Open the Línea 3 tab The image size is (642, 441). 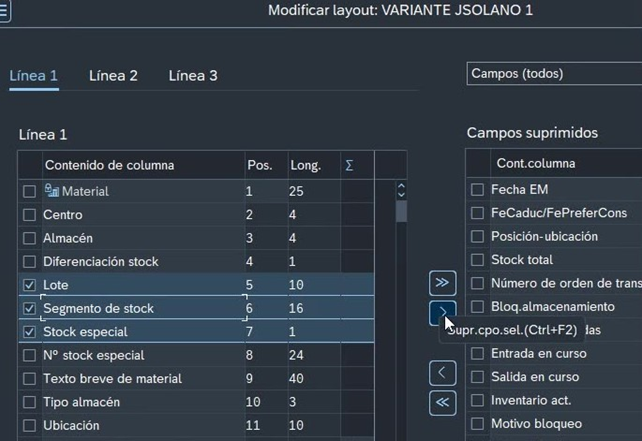point(192,75)
